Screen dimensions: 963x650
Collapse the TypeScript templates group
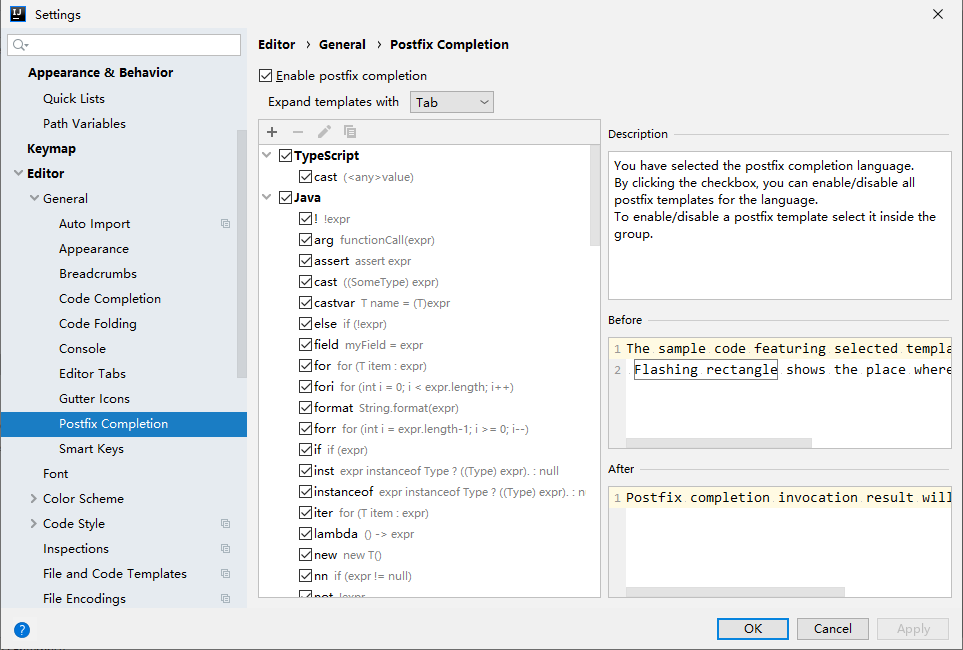coord(267,155)
